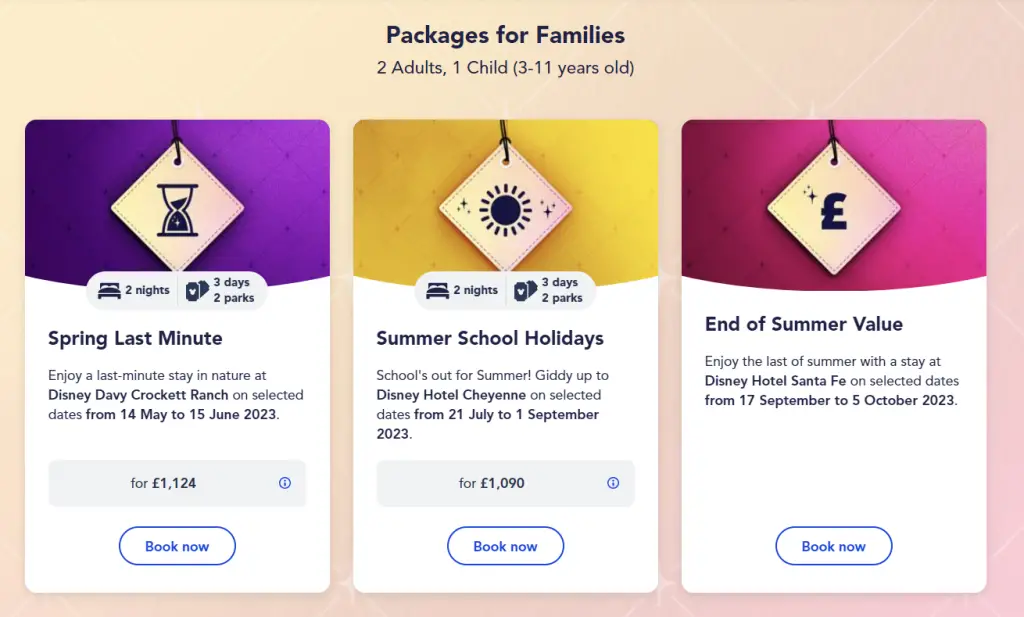
Task: Select the End of Summer Value title
Action: pyautogui.click(x=804, y=324)
